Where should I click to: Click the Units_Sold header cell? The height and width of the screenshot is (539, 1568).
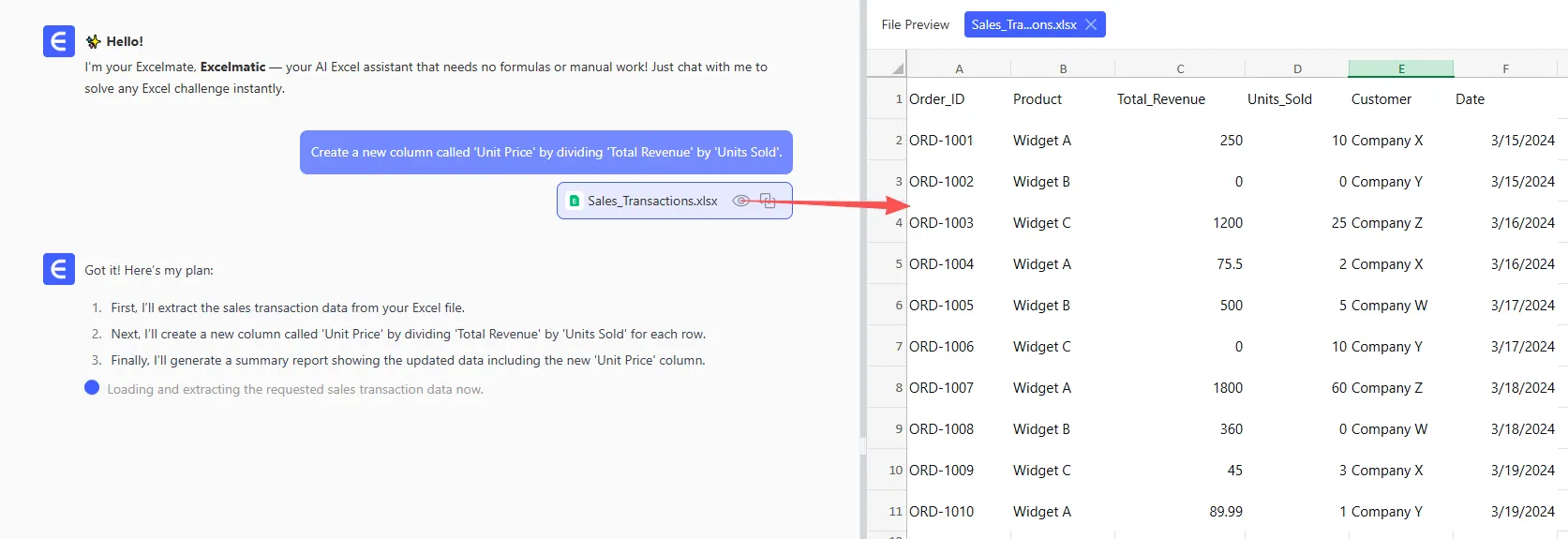[x=1279, y=99]
